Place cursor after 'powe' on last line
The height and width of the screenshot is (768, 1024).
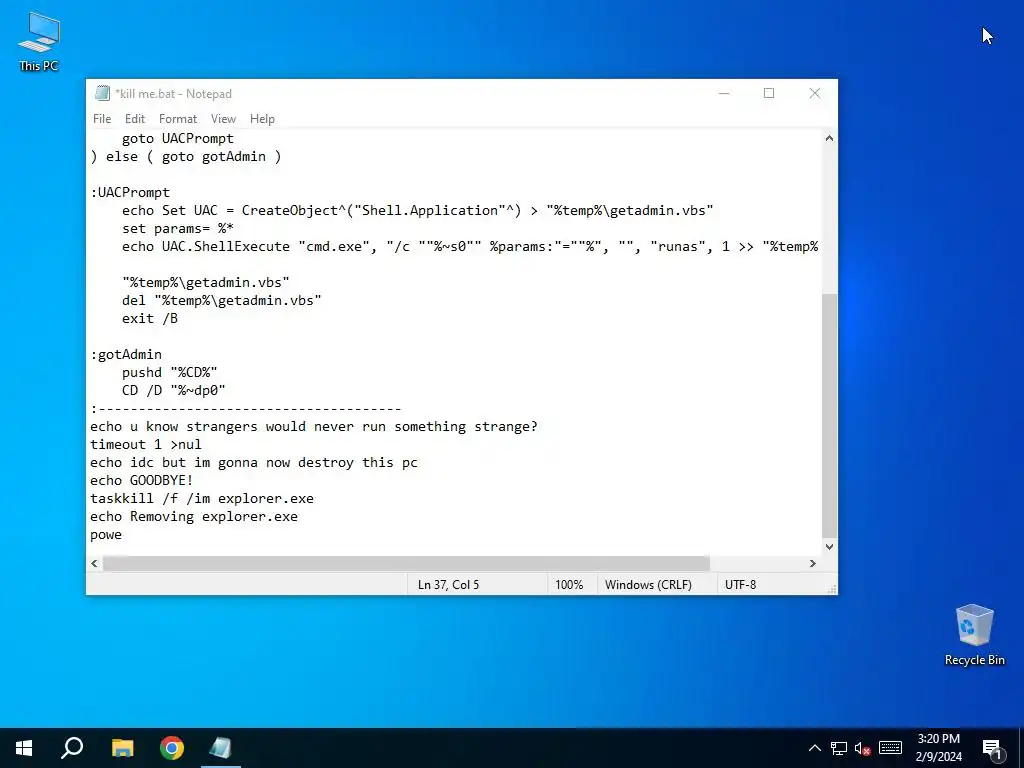tap(123, 534)
